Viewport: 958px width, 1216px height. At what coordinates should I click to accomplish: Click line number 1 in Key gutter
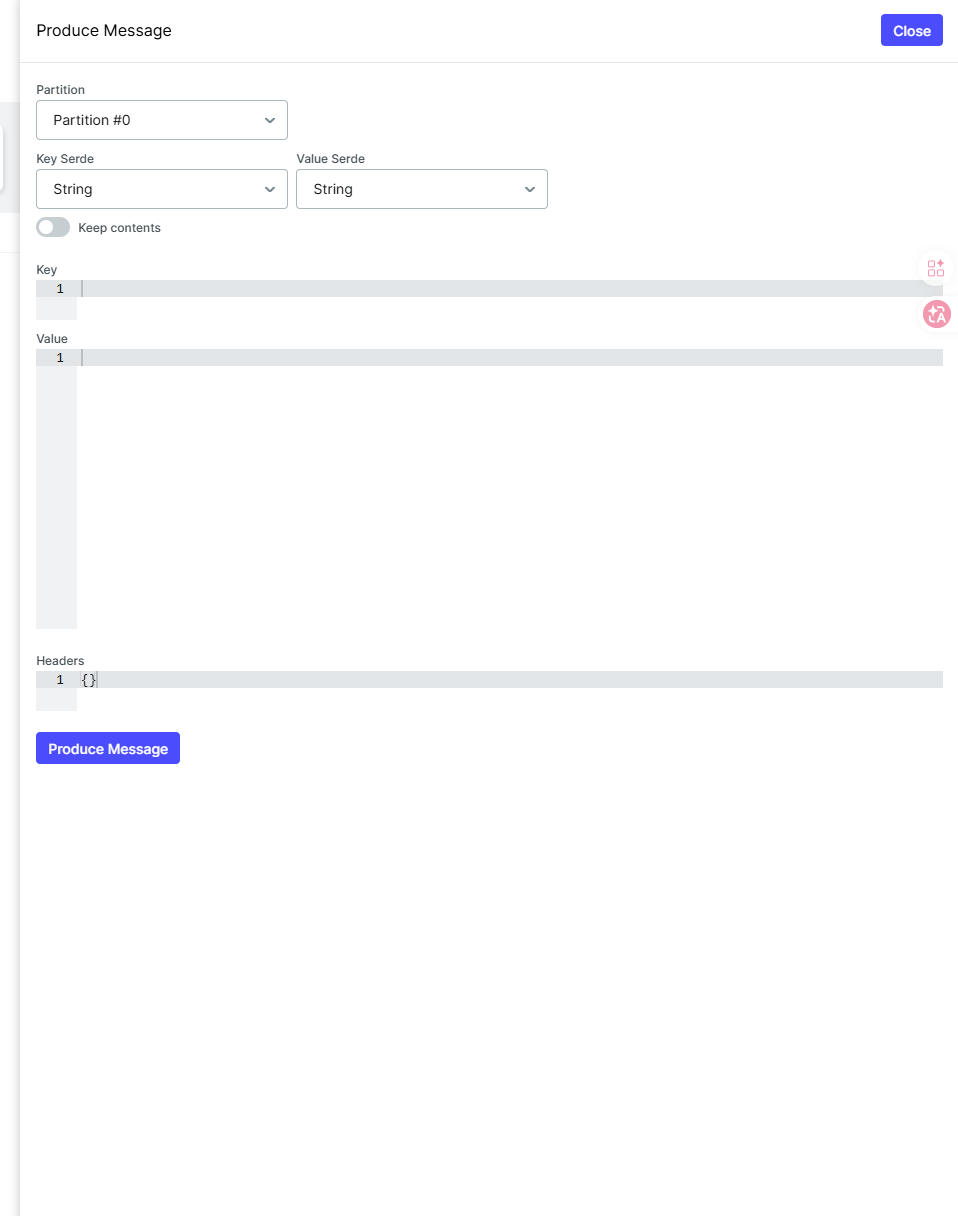pyautogui.click(x=60, y=289)
